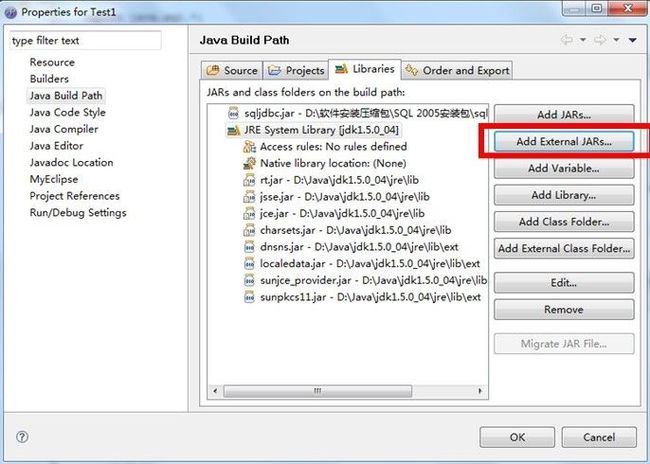This screenshot has height=464, width=650.
Task: Select Resource in the sidebar
Action: pos(52,62)
